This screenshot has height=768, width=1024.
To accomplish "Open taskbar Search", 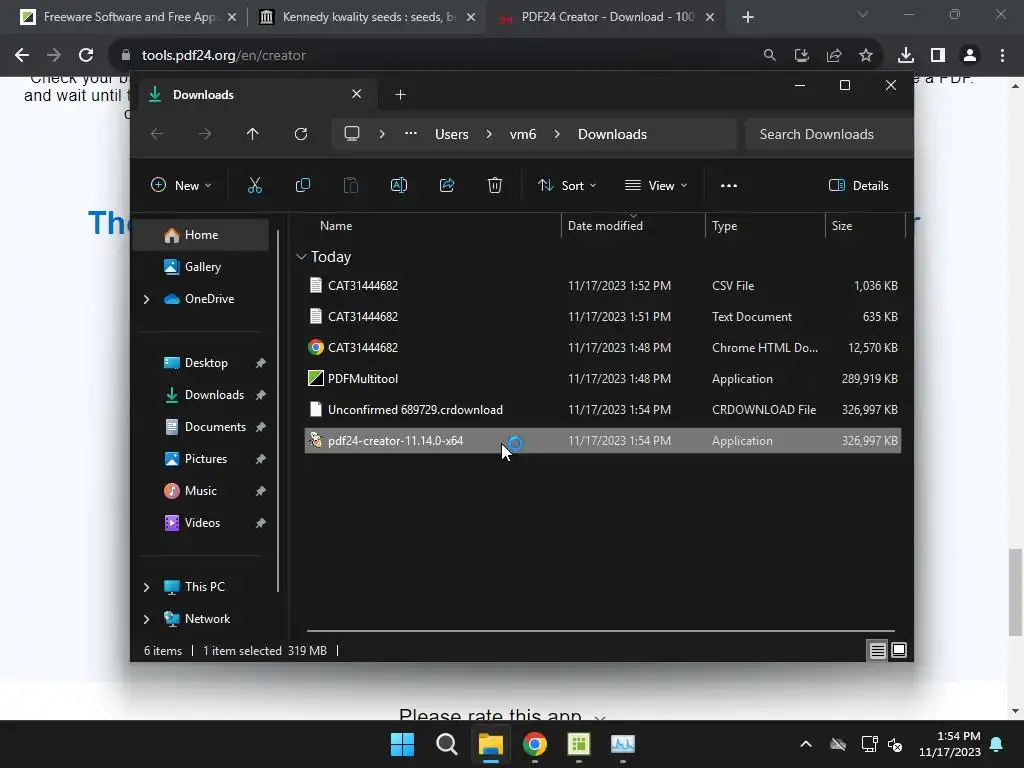I will 447,744.
